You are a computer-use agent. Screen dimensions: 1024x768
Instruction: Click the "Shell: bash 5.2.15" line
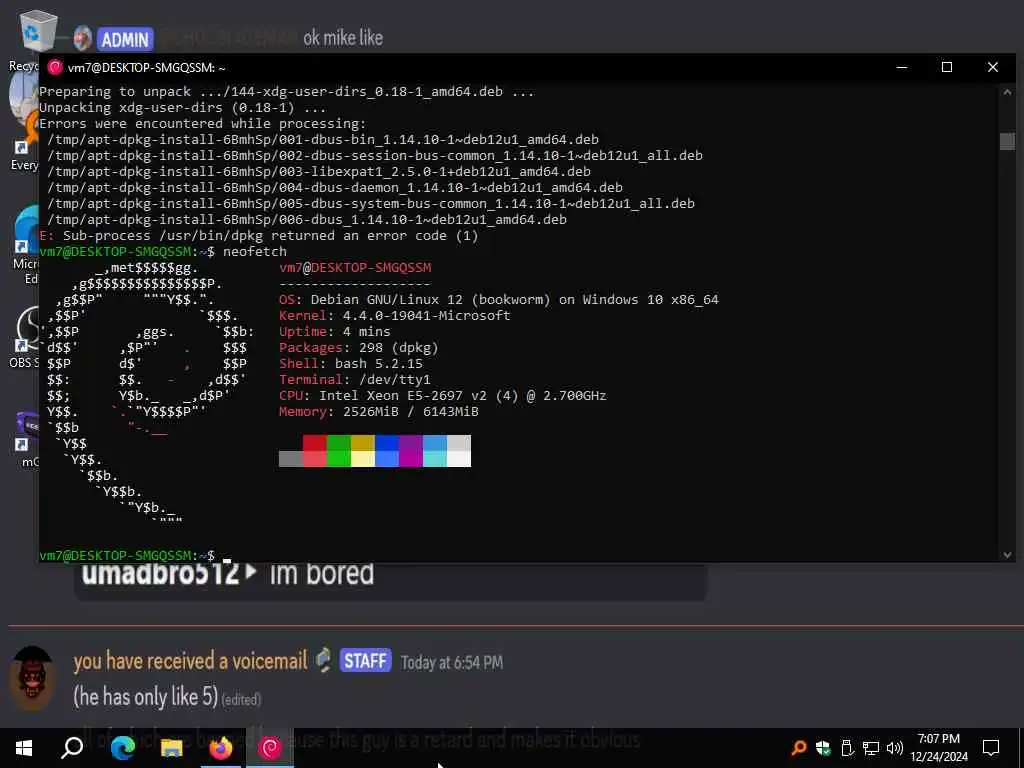coord(351,364)
